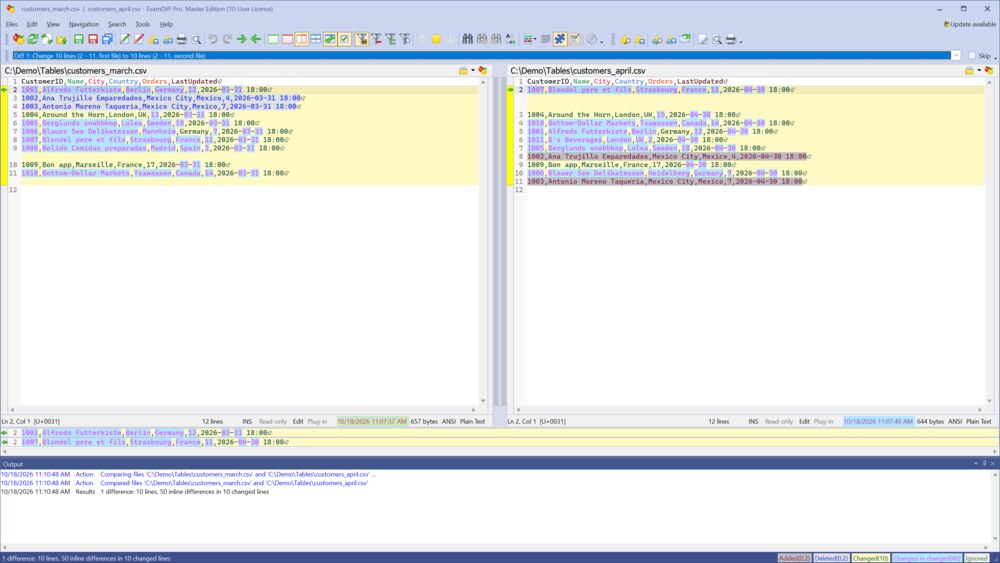This screenshot has width=1000, height=563.
Task: Click the Re-compare green arrows icon
Action: [33, 40]
